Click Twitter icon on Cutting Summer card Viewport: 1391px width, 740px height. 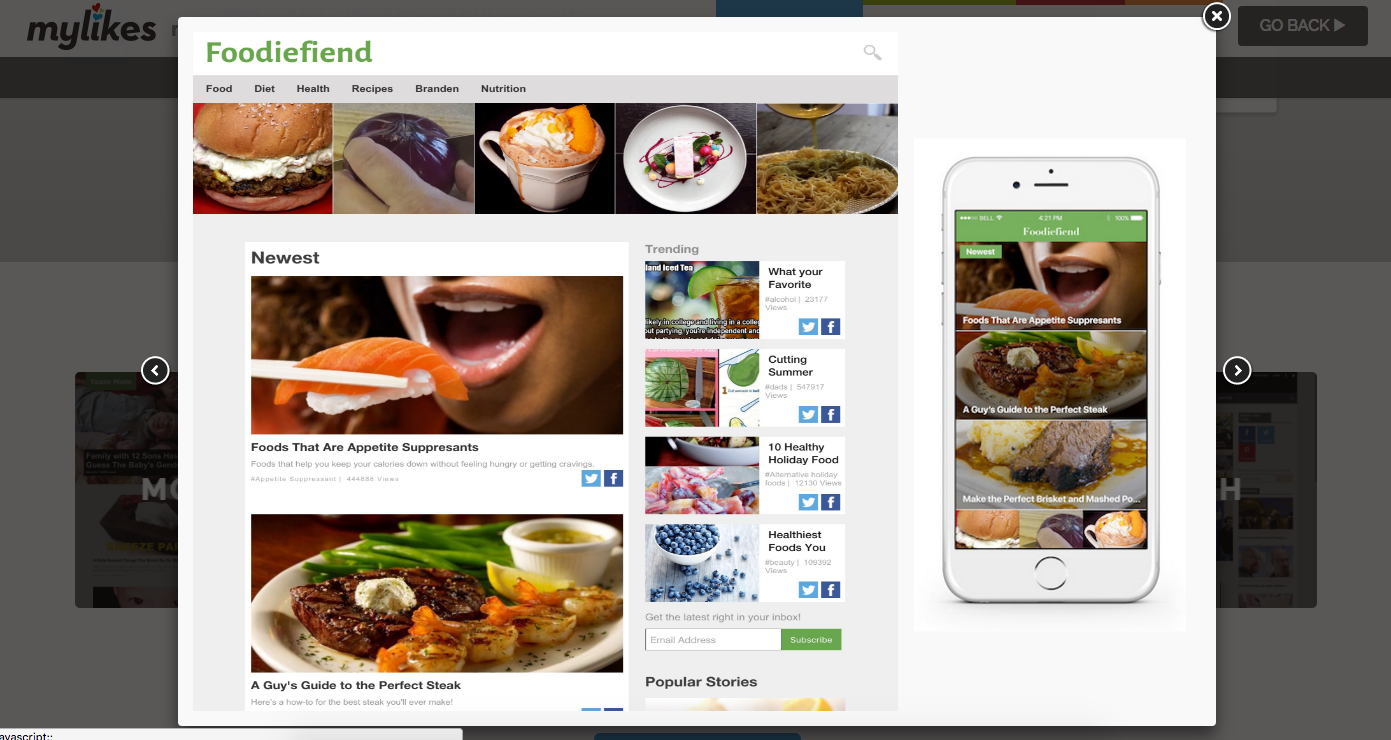[808, 415]
